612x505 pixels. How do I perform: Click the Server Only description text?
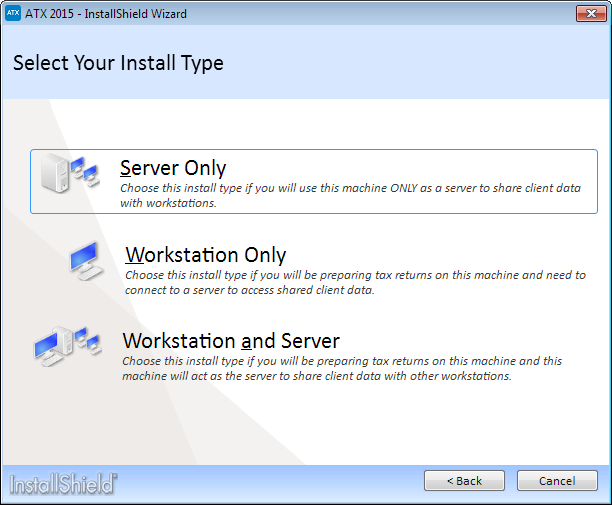pos(350,196)
